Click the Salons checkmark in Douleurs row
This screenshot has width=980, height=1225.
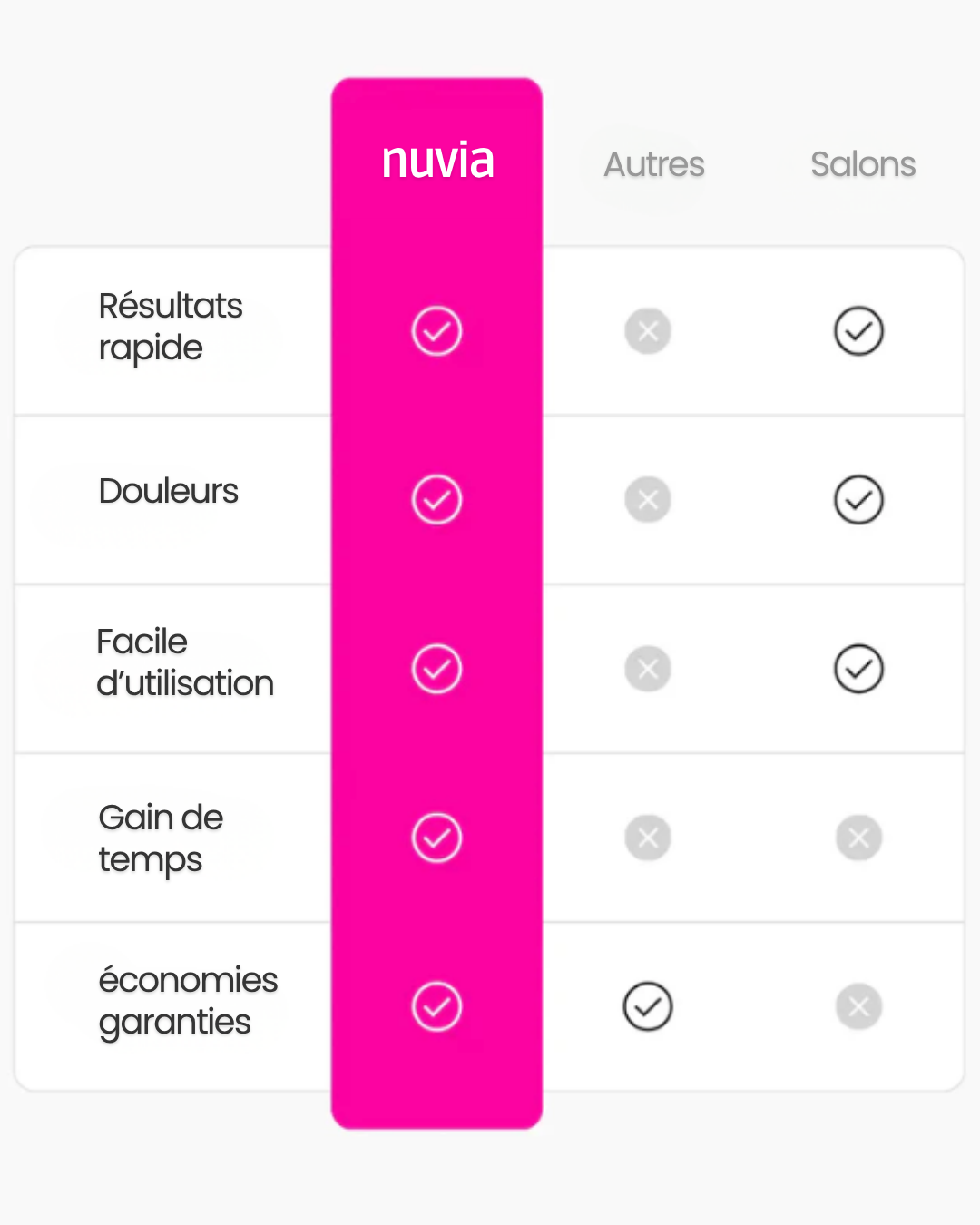point(858,499)
